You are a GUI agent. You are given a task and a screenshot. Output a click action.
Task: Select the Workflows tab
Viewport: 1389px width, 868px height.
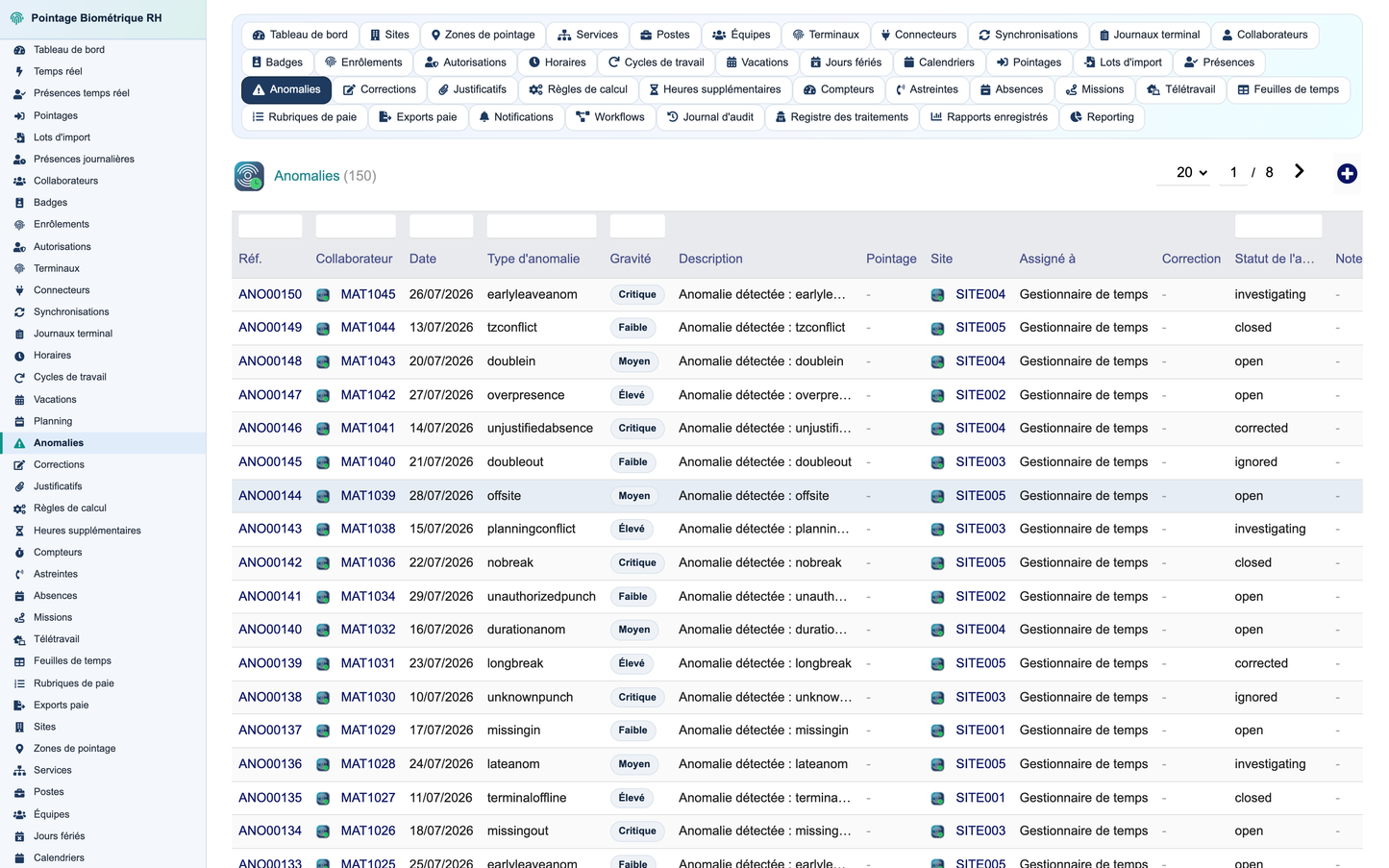(609, 117)
